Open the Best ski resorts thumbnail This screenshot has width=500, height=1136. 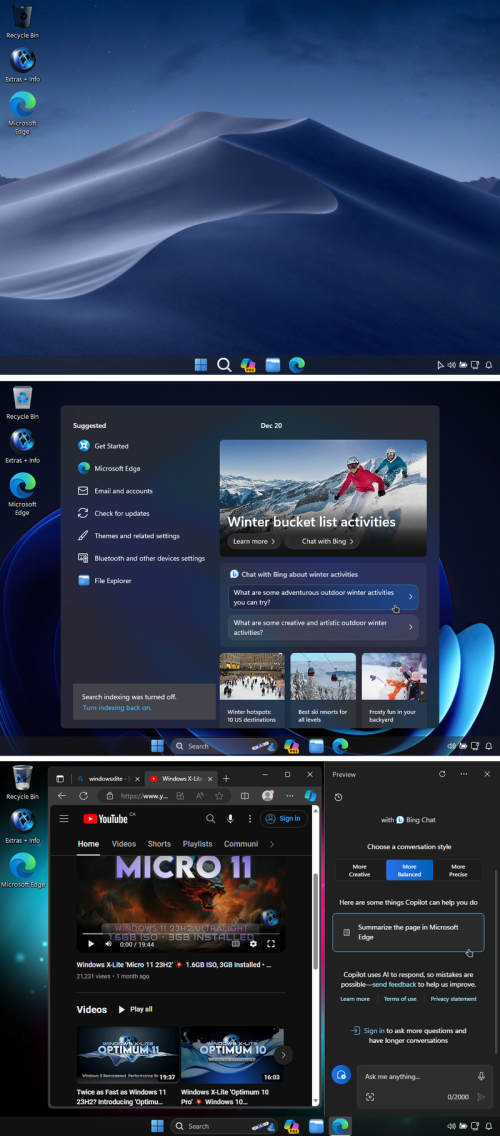click(x=323, y=689)
